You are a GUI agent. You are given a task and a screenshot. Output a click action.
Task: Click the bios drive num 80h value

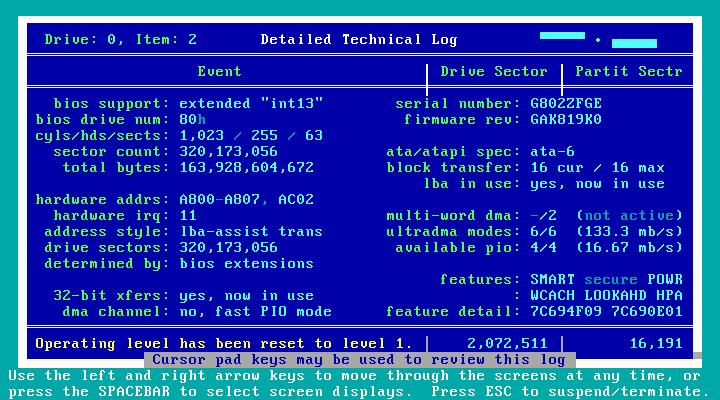192,120
